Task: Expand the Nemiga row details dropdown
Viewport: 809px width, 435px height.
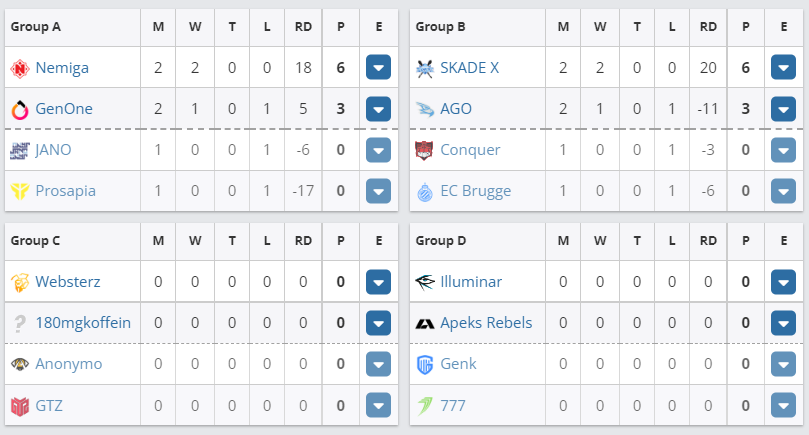Action: pyautogui.click(x=378, y=69)
